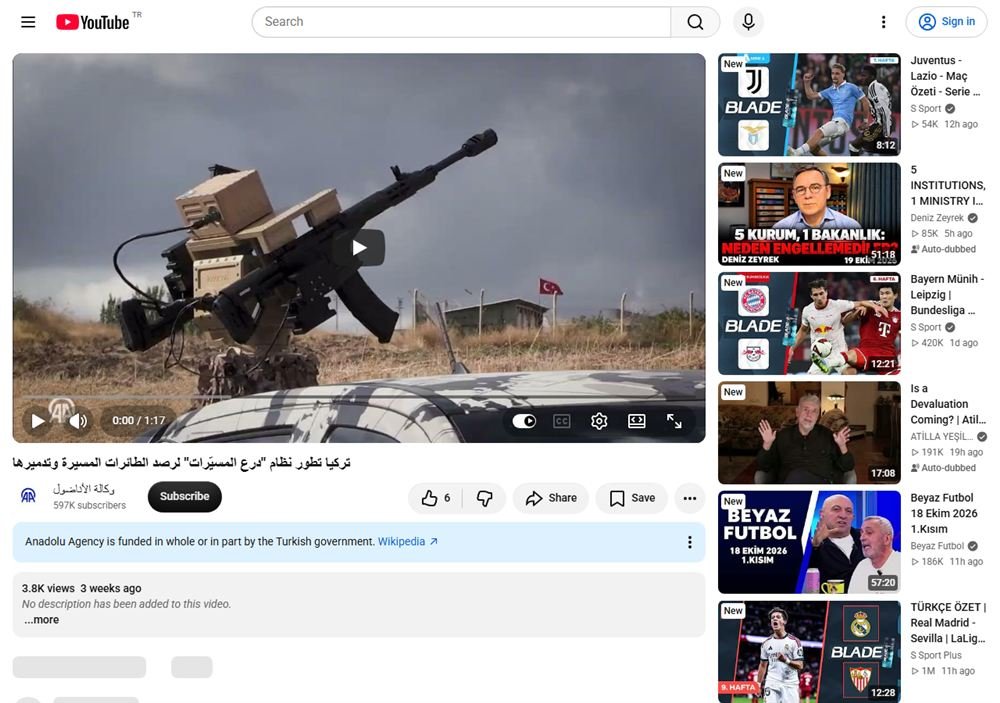The width and height of the screenshot is (1000, 703).
Task: Subscribe to the channel
Action: click(185, 496)
